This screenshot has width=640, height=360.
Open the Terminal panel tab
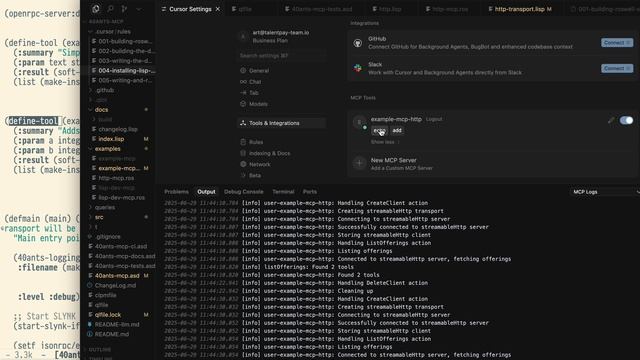pyautogui.click(x=283, y=192)
